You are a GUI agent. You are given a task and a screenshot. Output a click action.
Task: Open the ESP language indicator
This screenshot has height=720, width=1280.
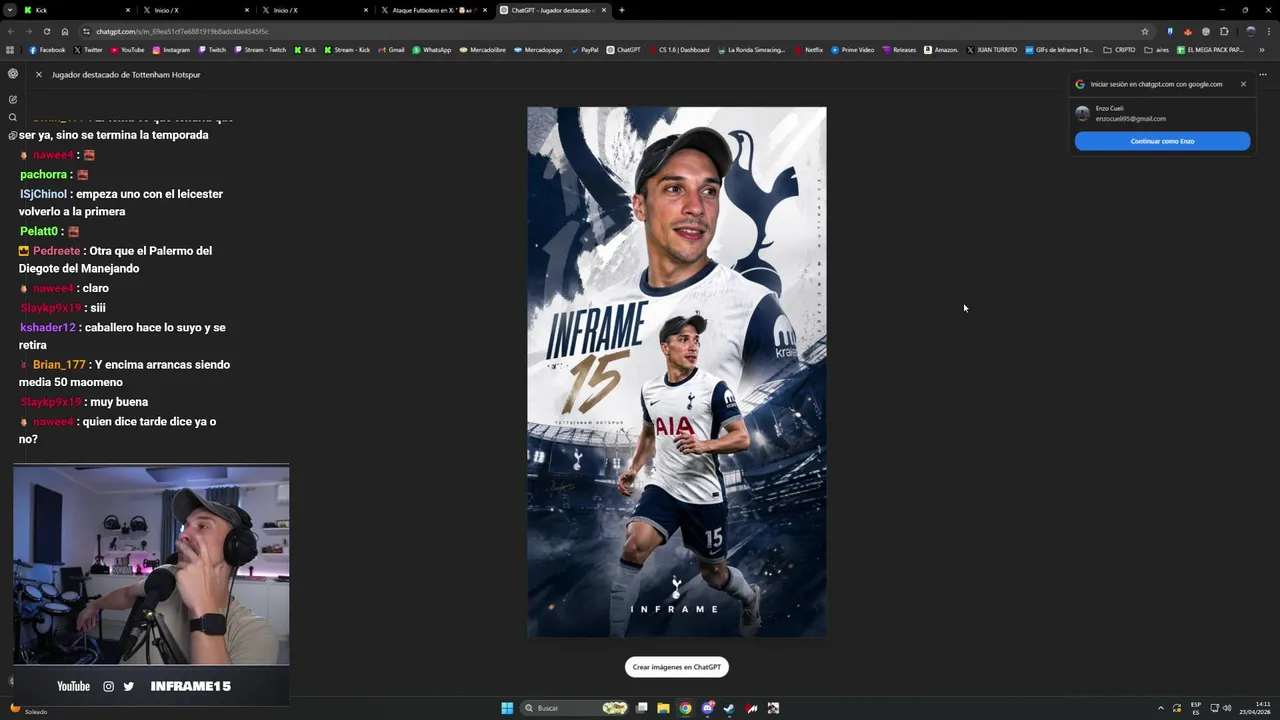[x=1195, y=708]
